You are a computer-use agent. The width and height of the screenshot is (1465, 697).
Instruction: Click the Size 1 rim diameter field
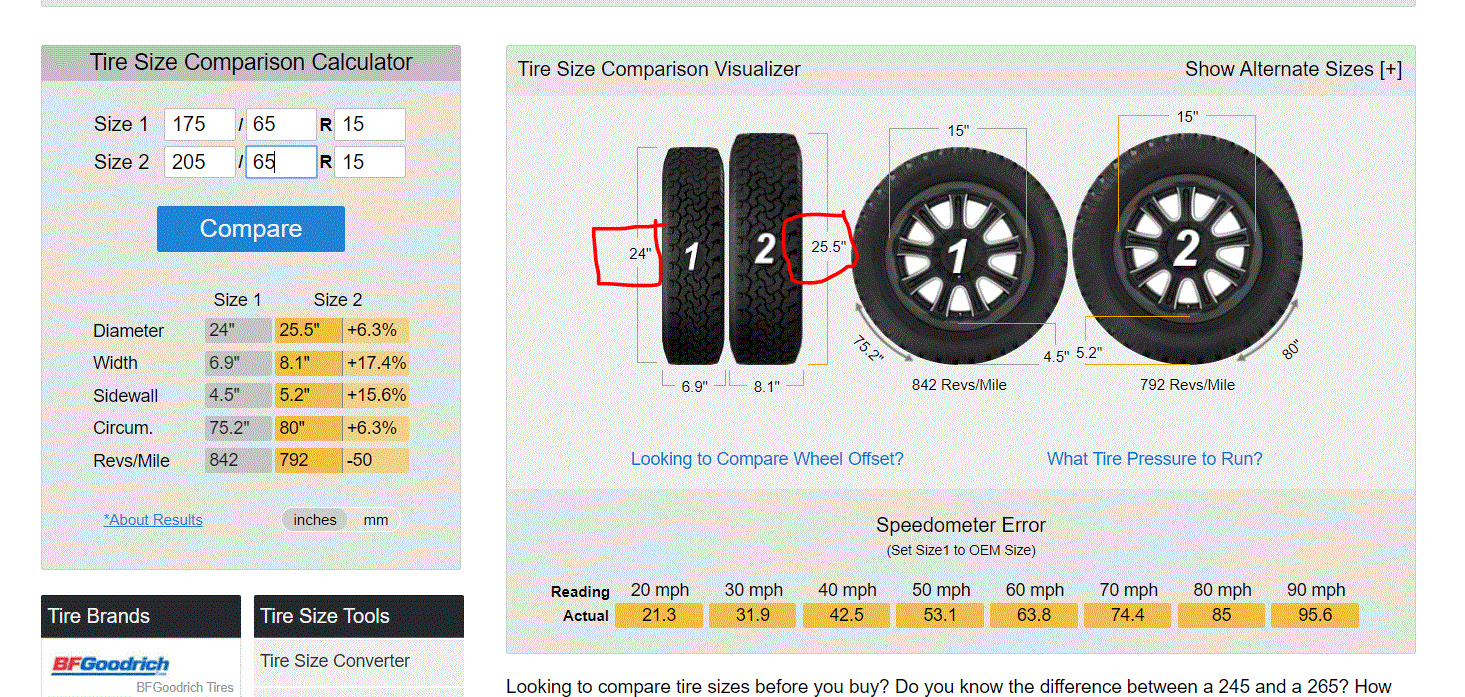click(x=370, y=125)
